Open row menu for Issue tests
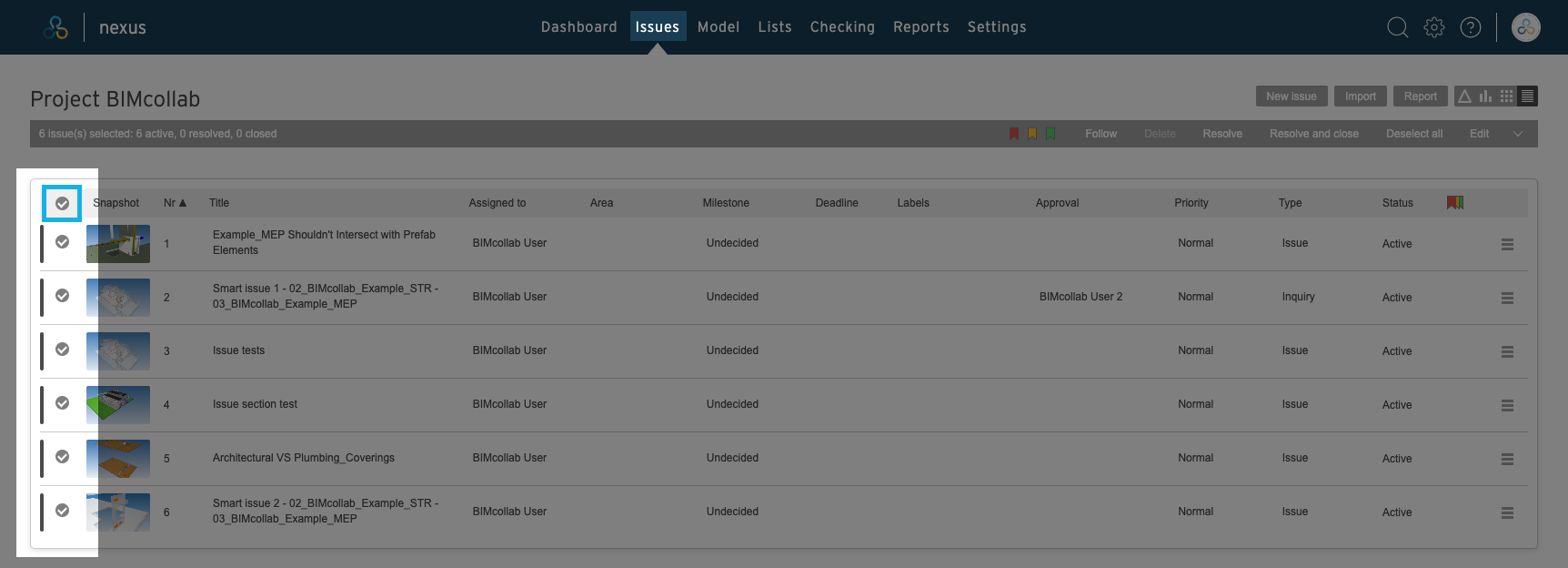The height and width of the screenshot is (568, 1568). click(x=1507, y=351)
